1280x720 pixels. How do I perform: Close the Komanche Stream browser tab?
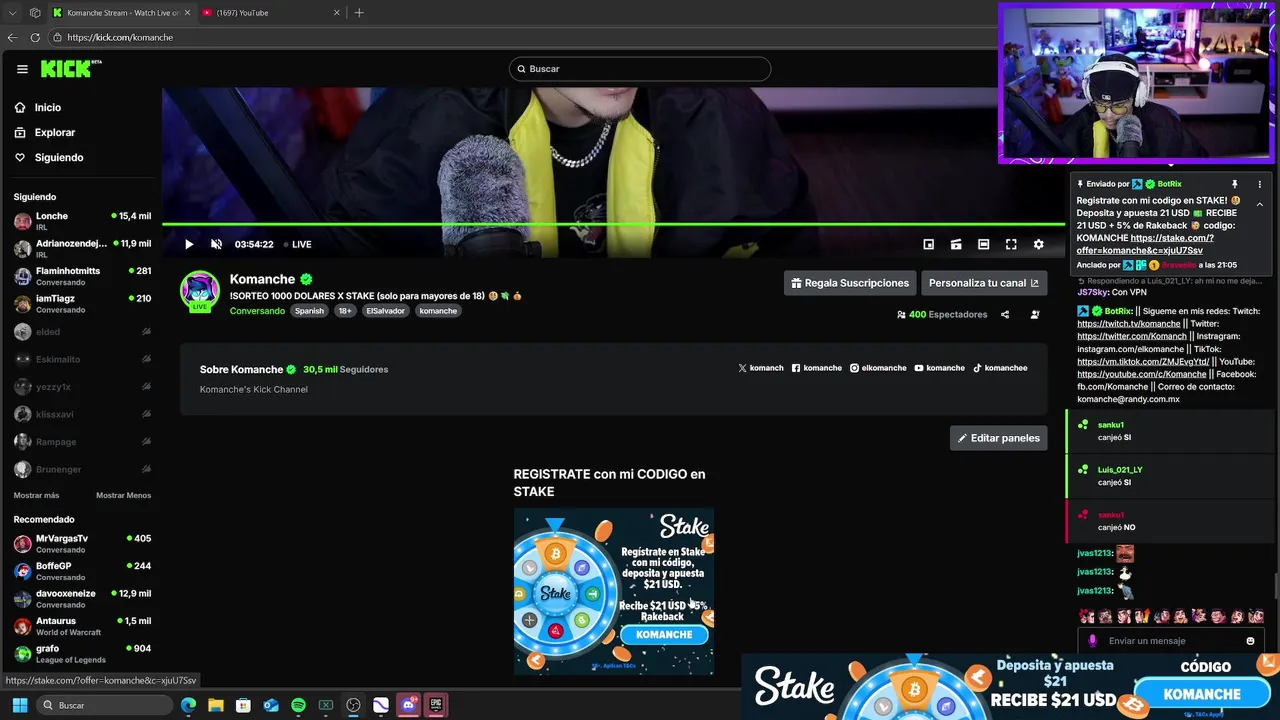[187, 13]
